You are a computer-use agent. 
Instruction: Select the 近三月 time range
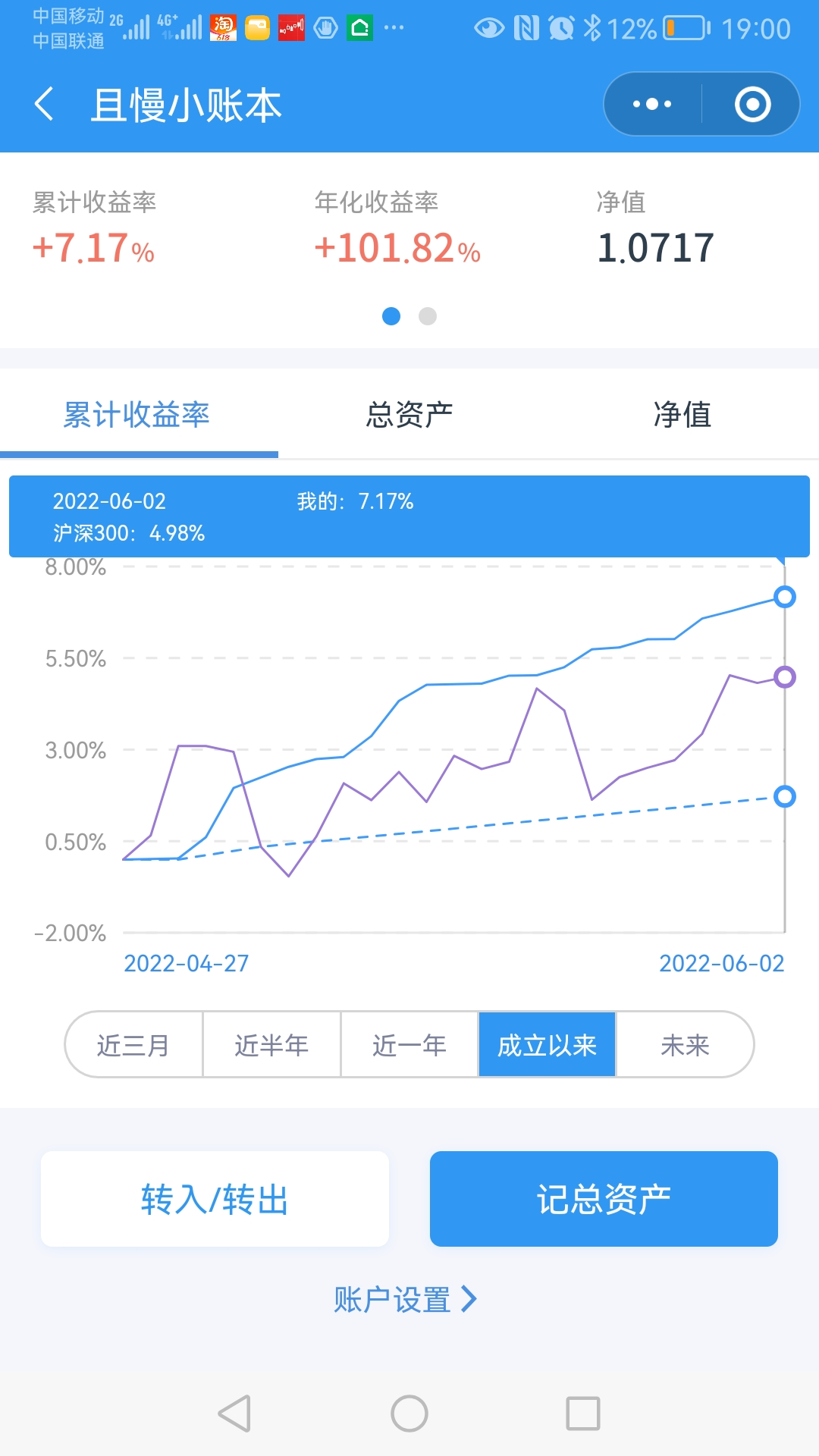pyautogui.click(x=133, y=1045)
